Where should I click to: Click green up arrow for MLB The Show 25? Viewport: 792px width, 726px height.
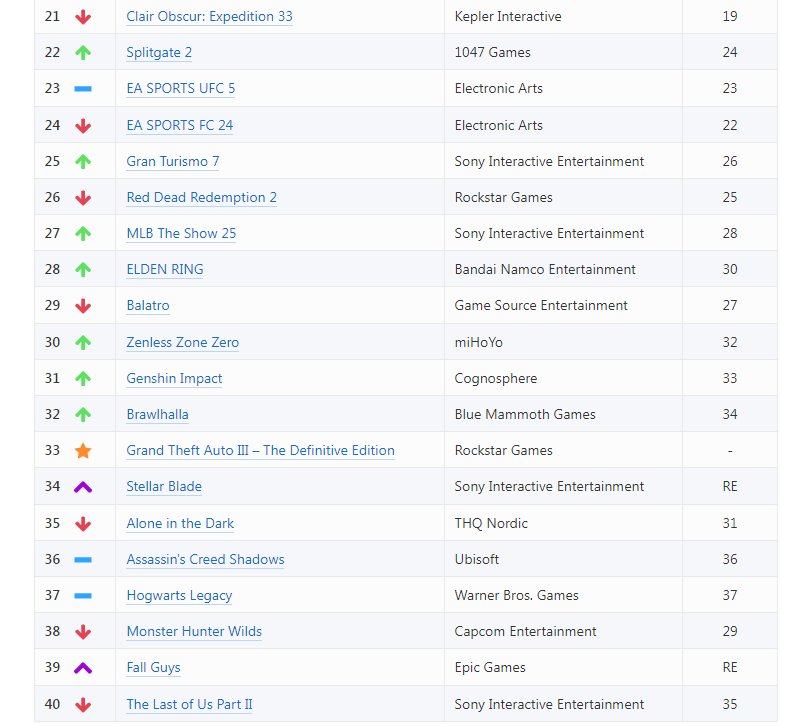pyautogui.click(x=83, y=233)
